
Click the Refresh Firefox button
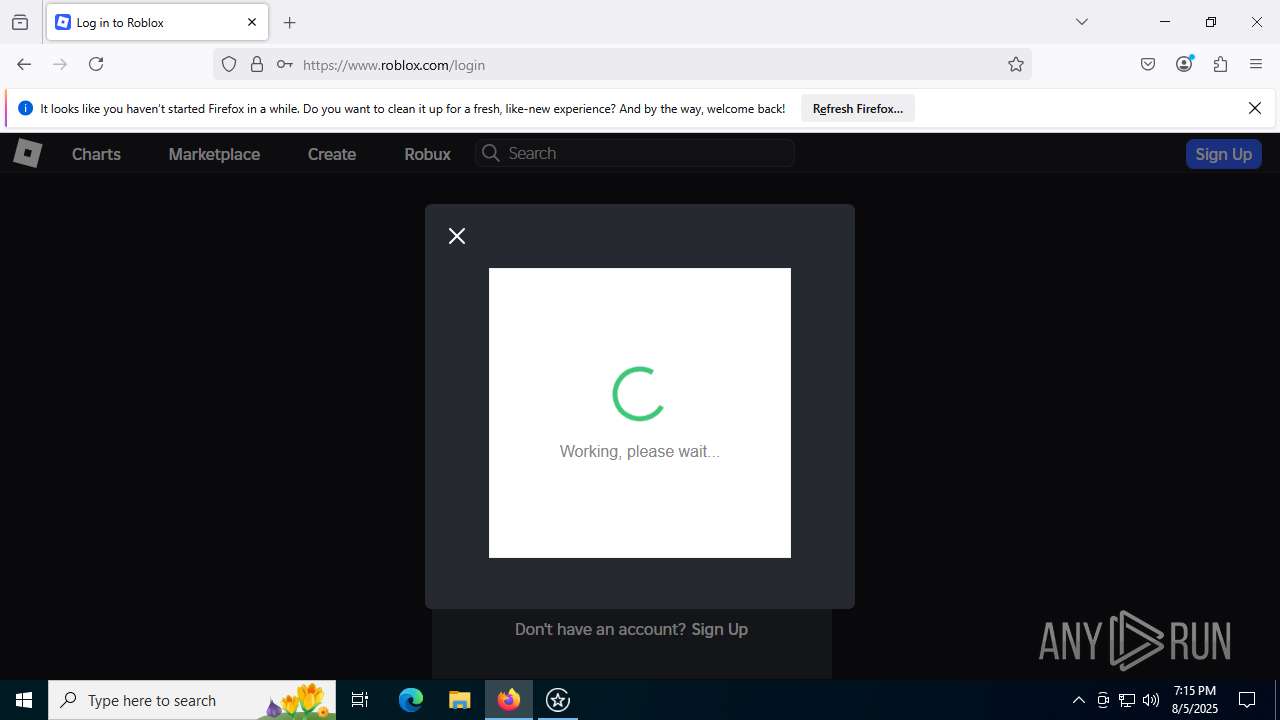(x=858, y=108)
